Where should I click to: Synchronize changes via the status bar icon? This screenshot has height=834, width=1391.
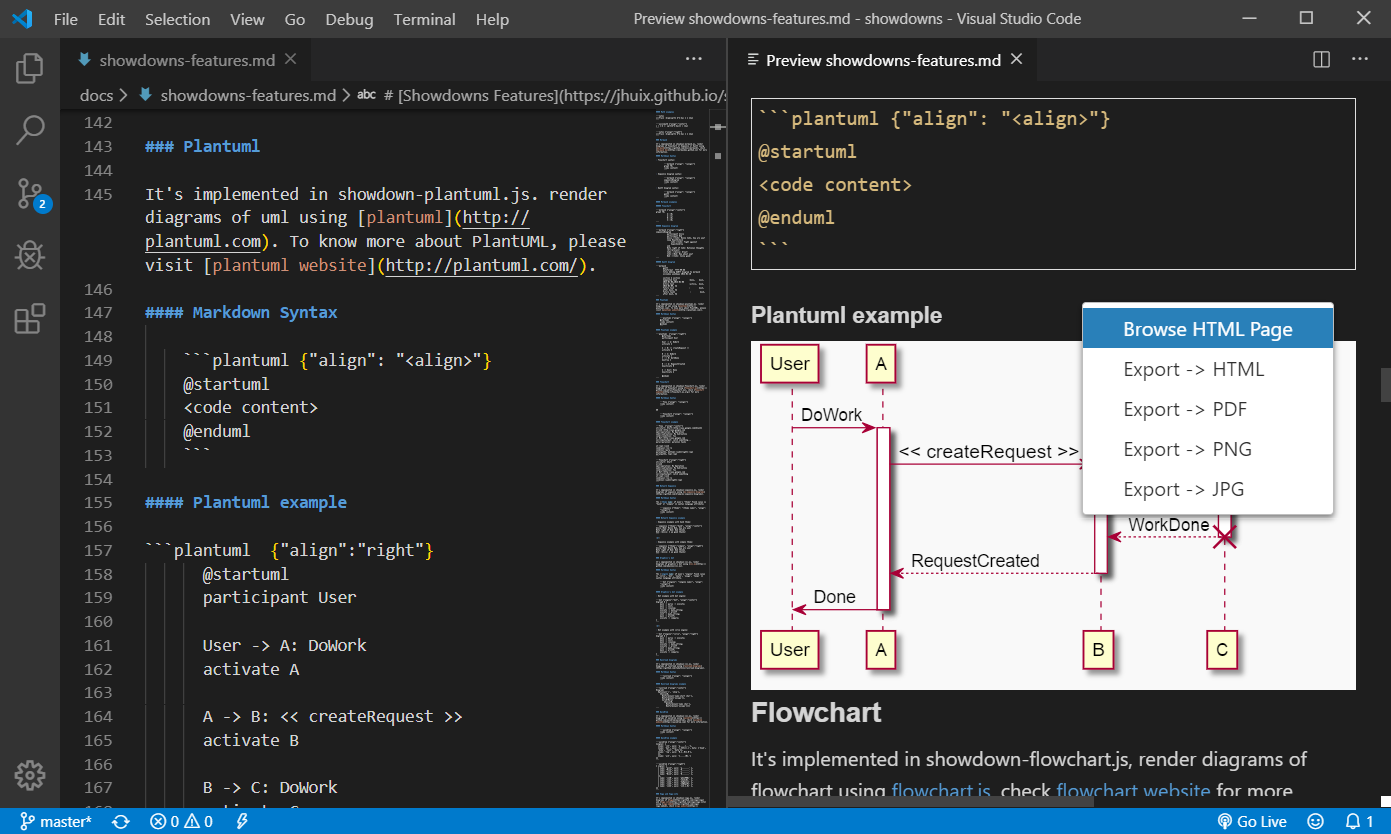point(120,821)
